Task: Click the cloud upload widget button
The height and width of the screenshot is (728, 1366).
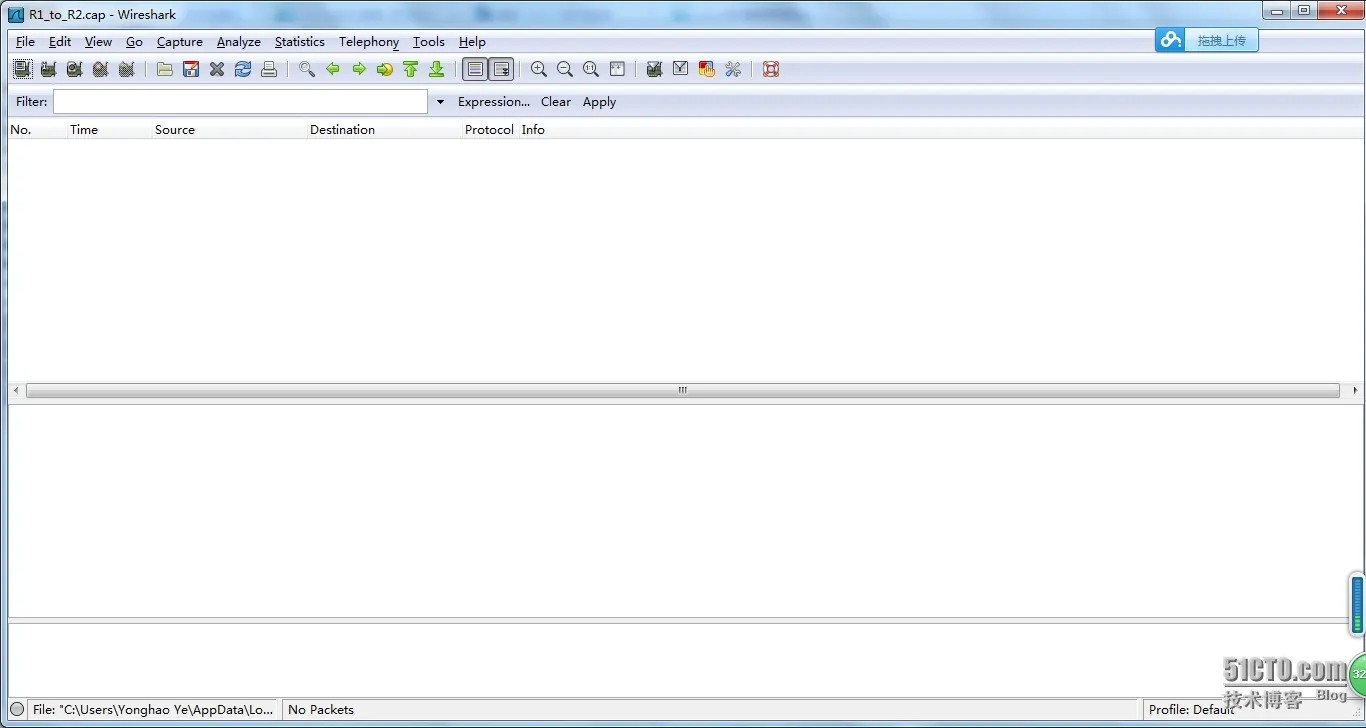Action: (1207, 40)
